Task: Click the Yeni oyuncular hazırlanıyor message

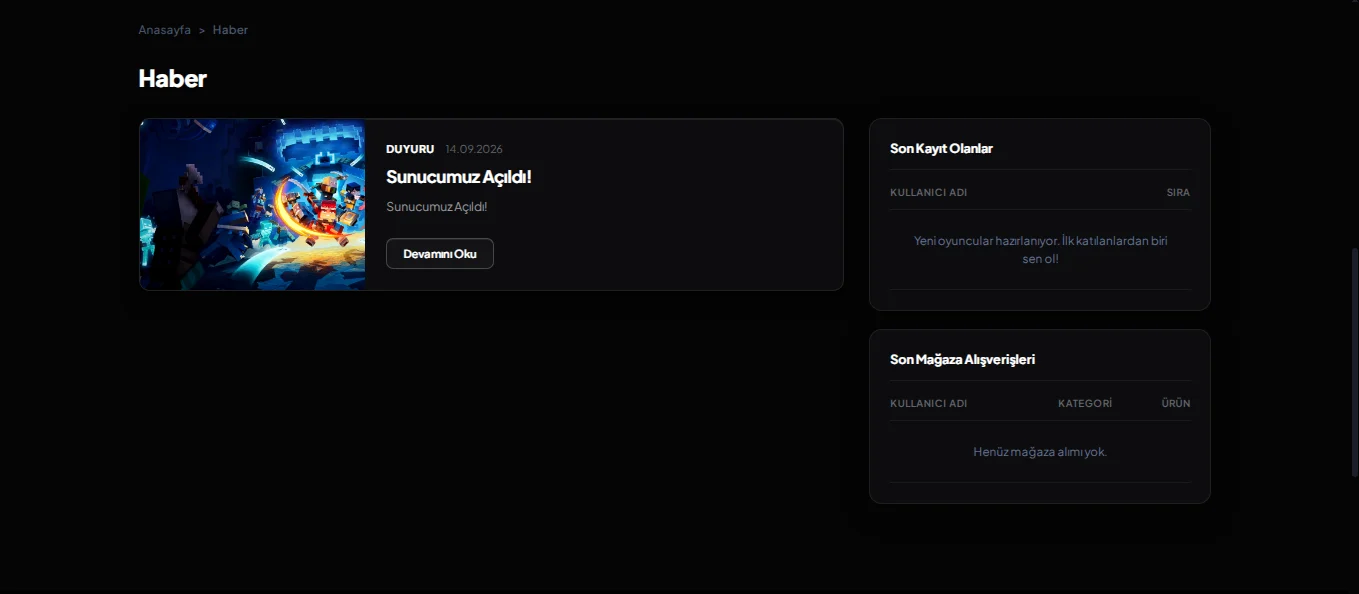Action: point(1040,249)
